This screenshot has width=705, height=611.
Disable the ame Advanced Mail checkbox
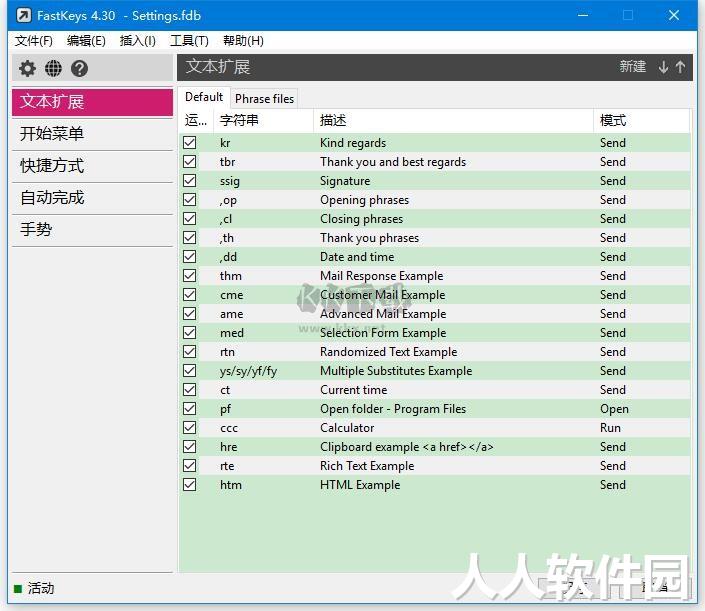click(190, 313)
